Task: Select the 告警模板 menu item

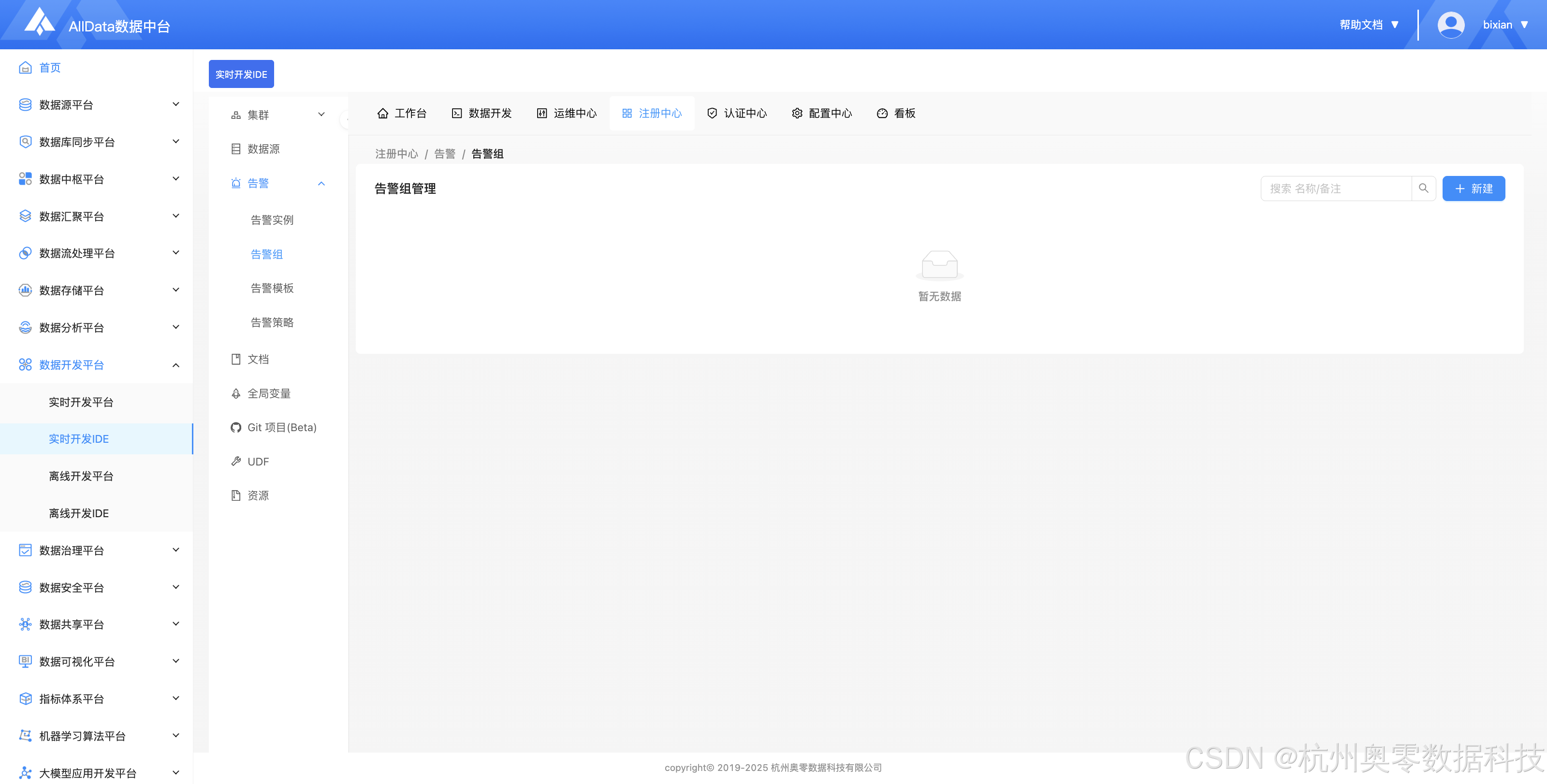Action: (272, 288)
